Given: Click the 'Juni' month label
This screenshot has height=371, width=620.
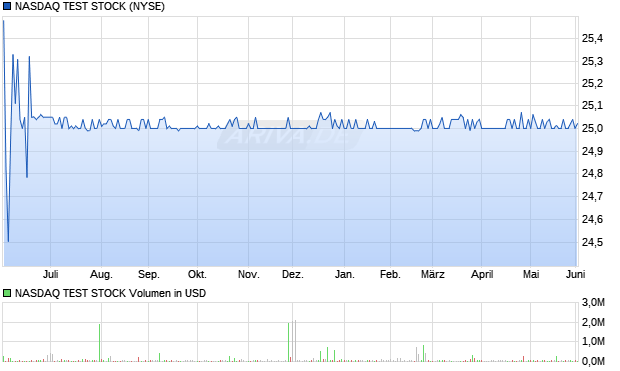Looking at the screenshot, I should point(575,274).
